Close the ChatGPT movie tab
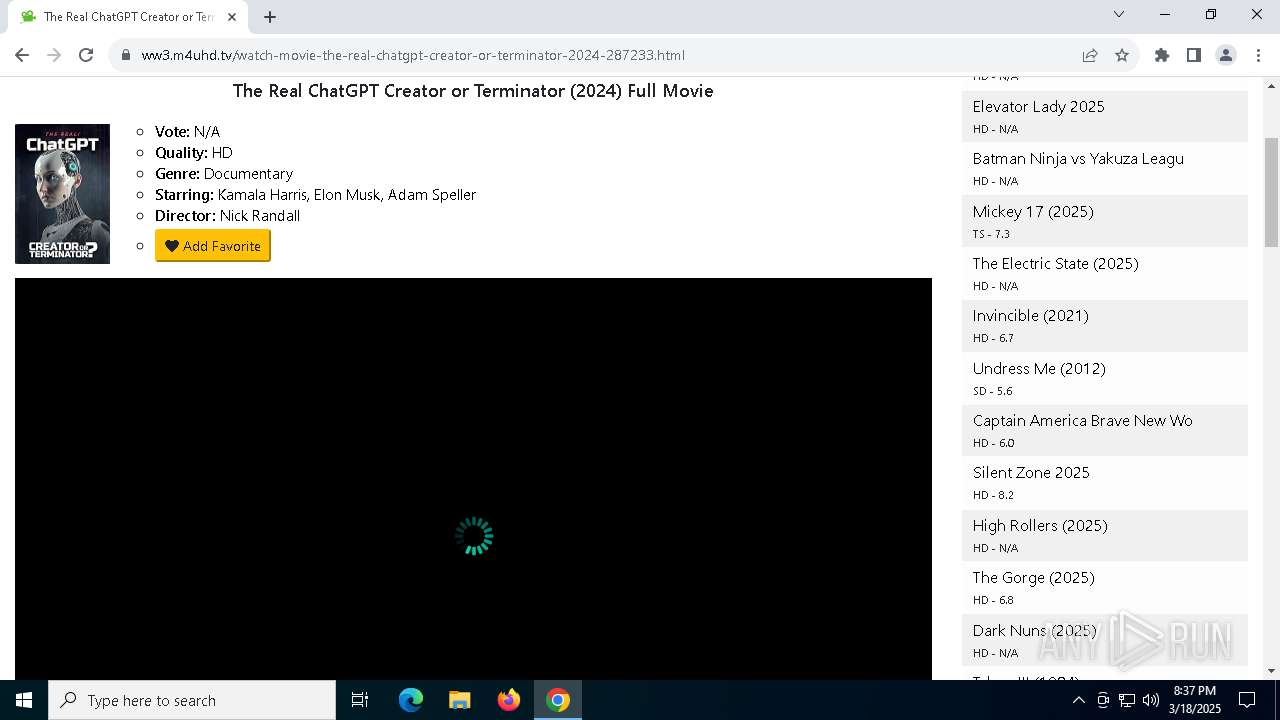The image size is (1280, 720). (232, 16)
